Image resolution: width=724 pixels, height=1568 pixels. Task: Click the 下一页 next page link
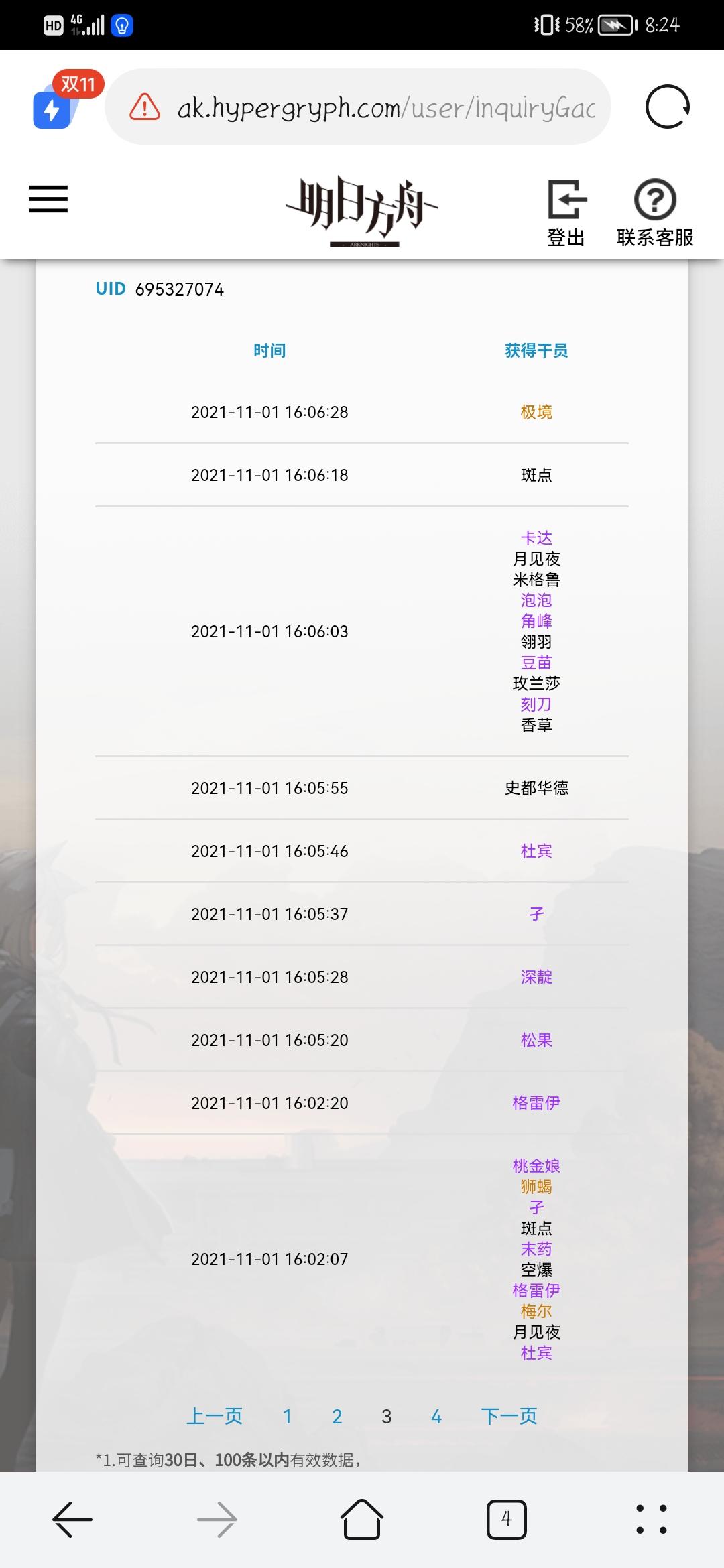[509, 1416]
